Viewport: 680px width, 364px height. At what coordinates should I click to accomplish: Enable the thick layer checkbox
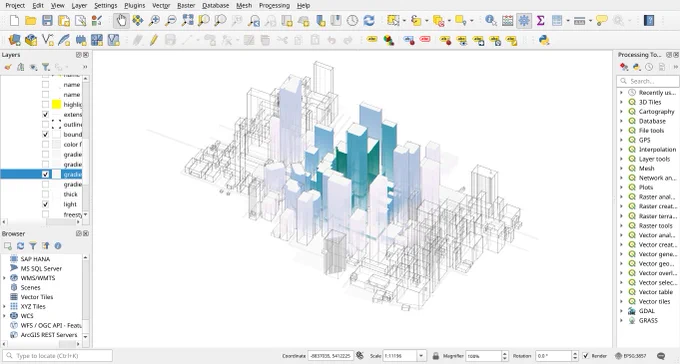point(46,194)
